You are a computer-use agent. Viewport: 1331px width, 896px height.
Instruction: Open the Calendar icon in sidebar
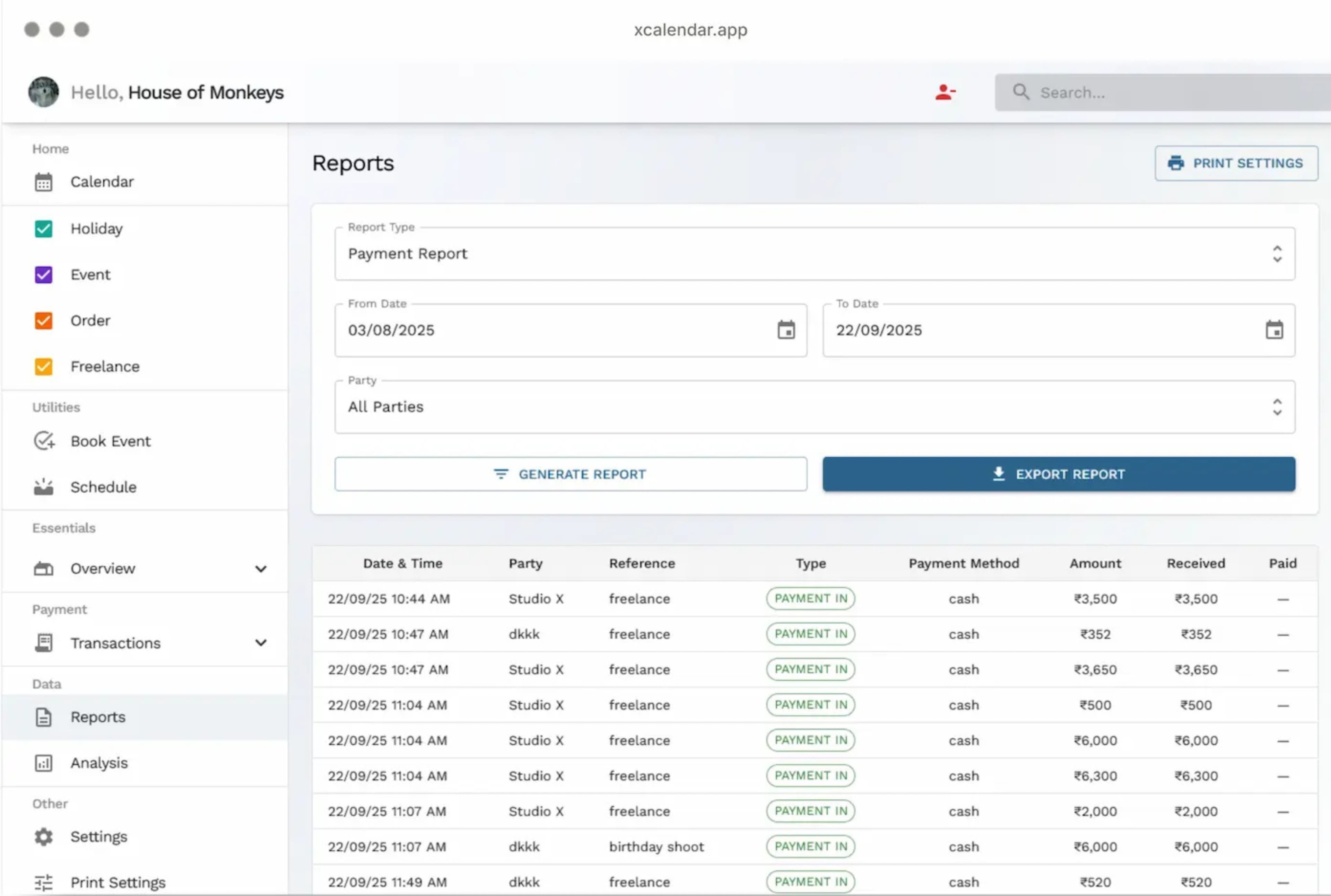(44, 182)
